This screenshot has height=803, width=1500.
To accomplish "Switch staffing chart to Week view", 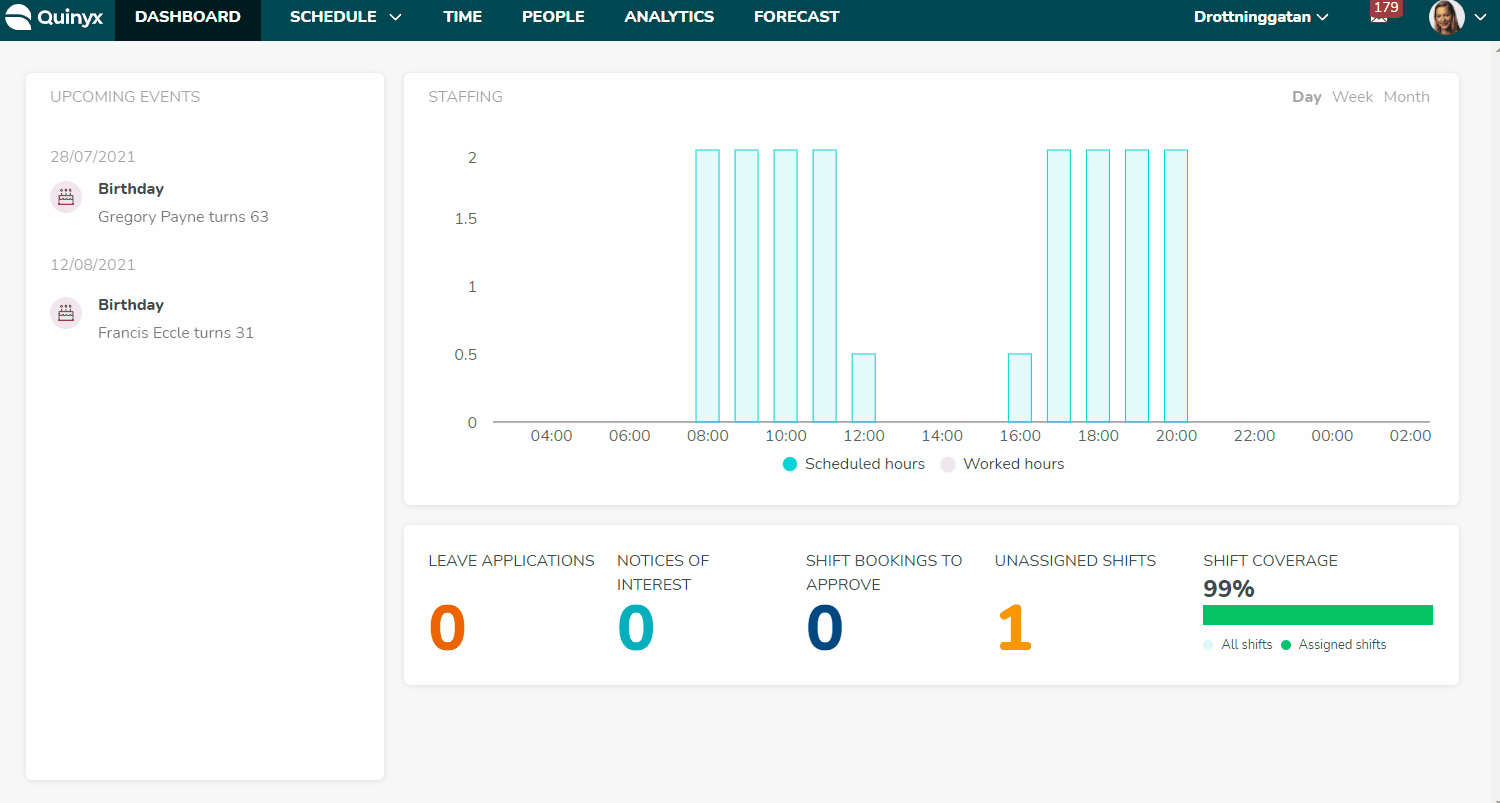I will pyautogui.click(x=1352, y=97).
